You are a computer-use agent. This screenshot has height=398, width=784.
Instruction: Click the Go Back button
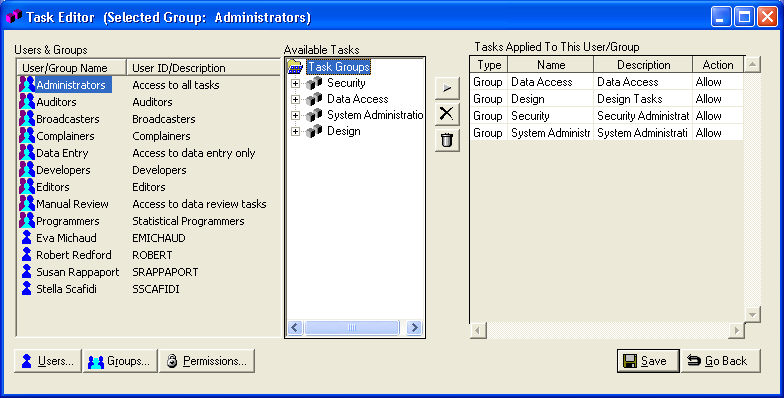[720, 361]
